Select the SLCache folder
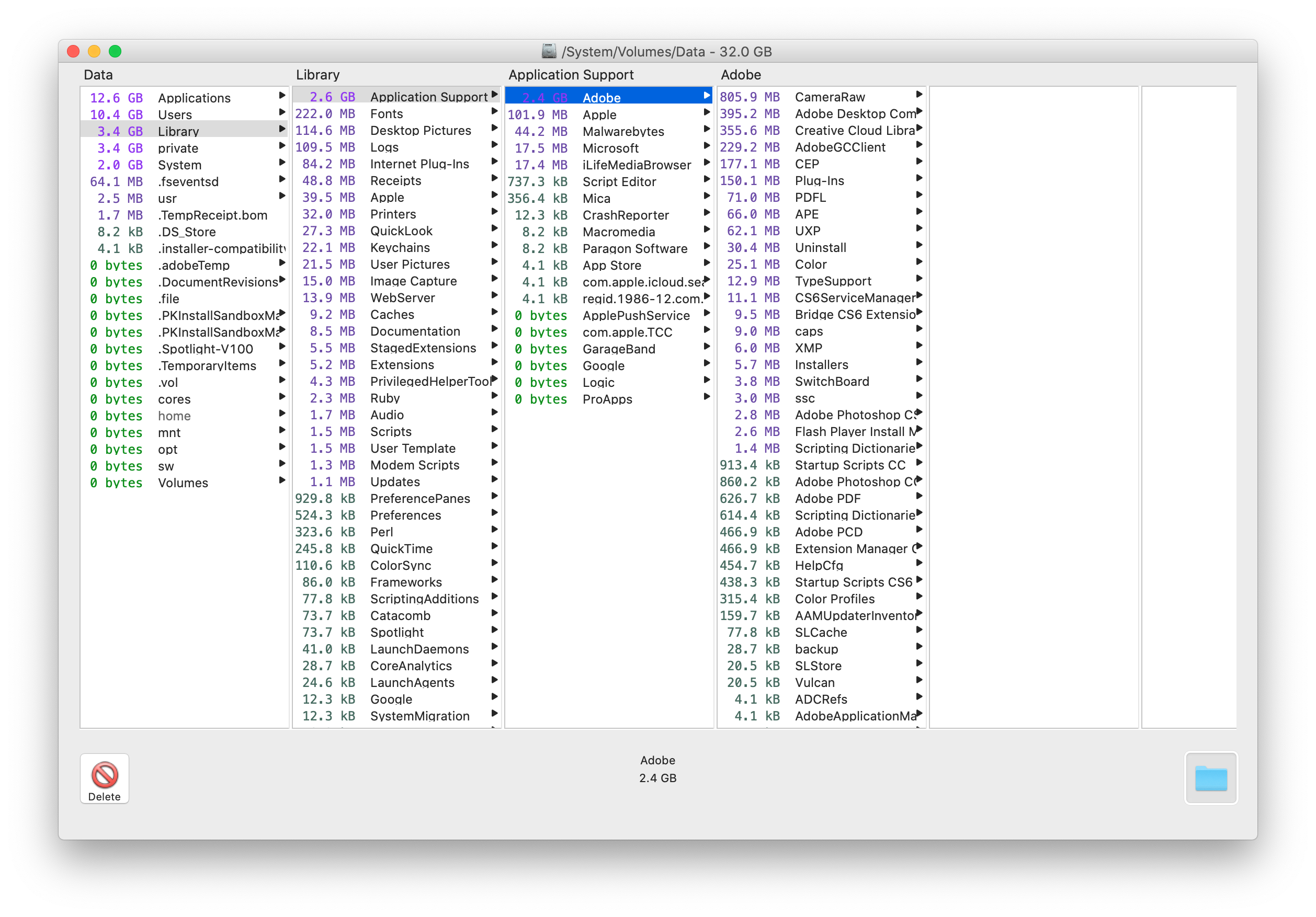The width and height of the screenshot is (1316, 917). [821, 632]
